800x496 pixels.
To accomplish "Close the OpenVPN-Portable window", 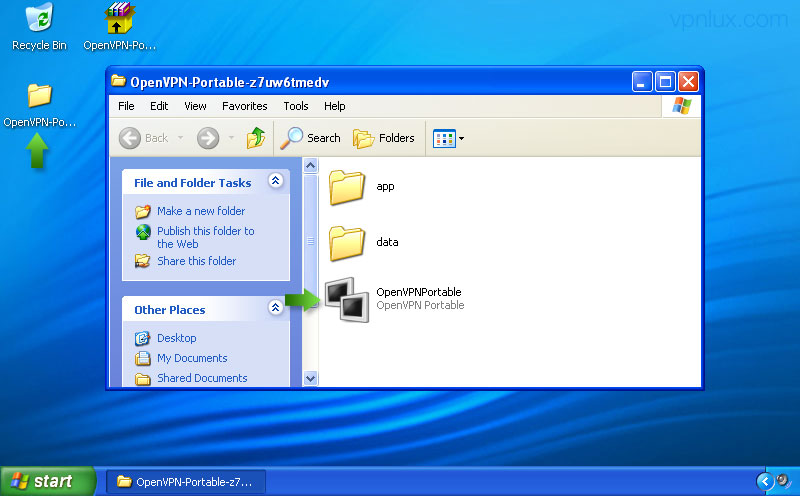I will point(688,82).
